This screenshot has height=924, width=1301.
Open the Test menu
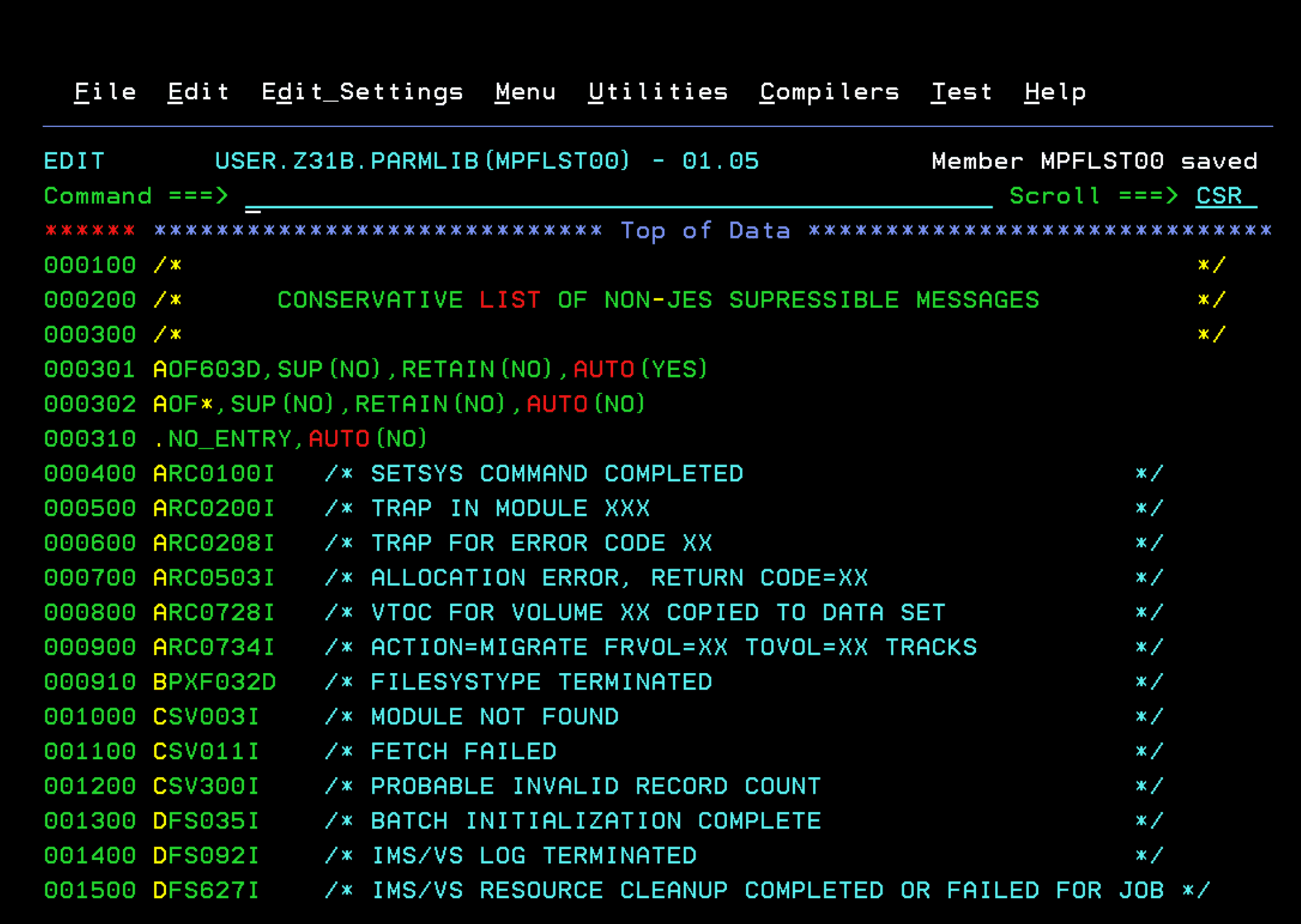point(961,92)
